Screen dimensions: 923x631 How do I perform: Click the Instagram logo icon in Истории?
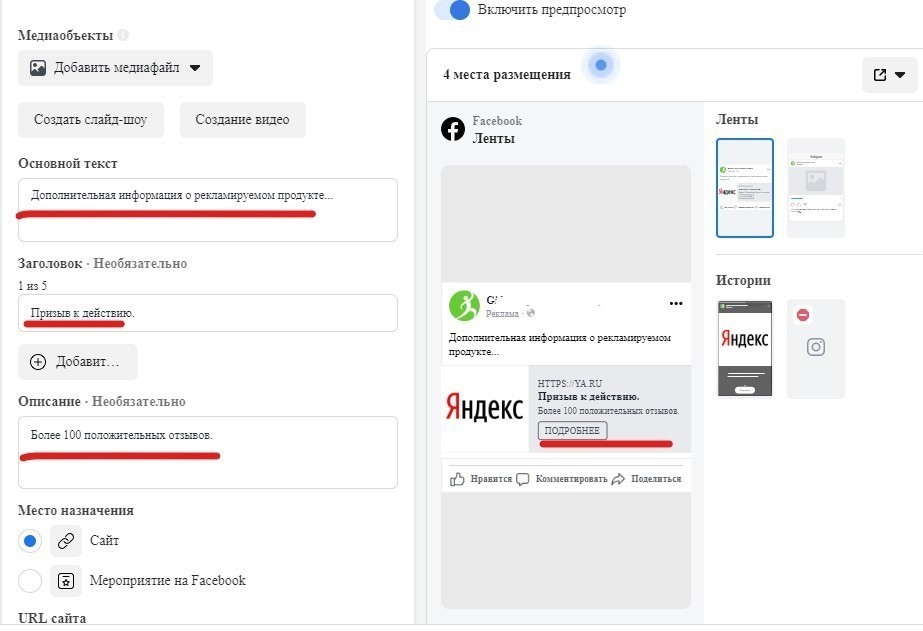click(816, 347)
